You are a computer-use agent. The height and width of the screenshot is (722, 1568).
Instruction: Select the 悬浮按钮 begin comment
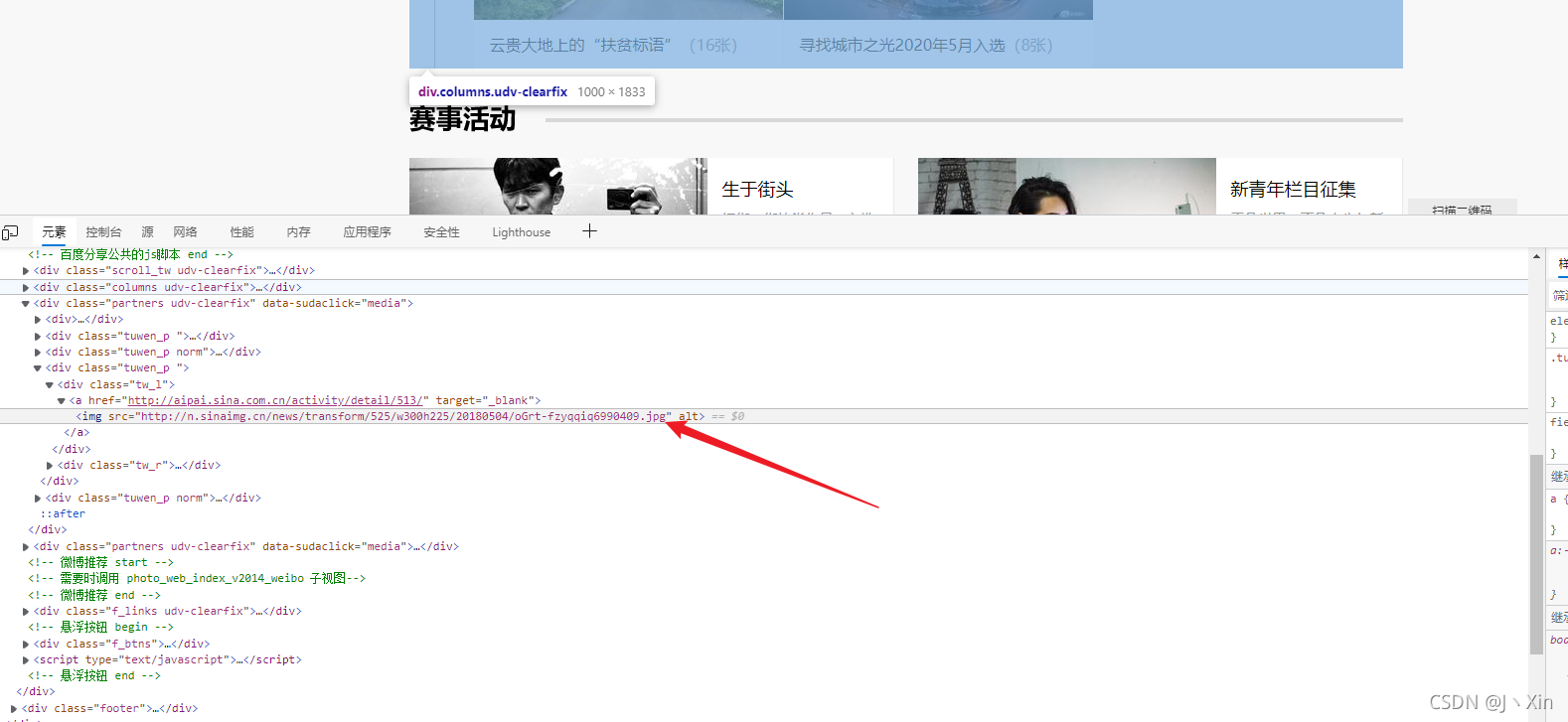point(100,627)
